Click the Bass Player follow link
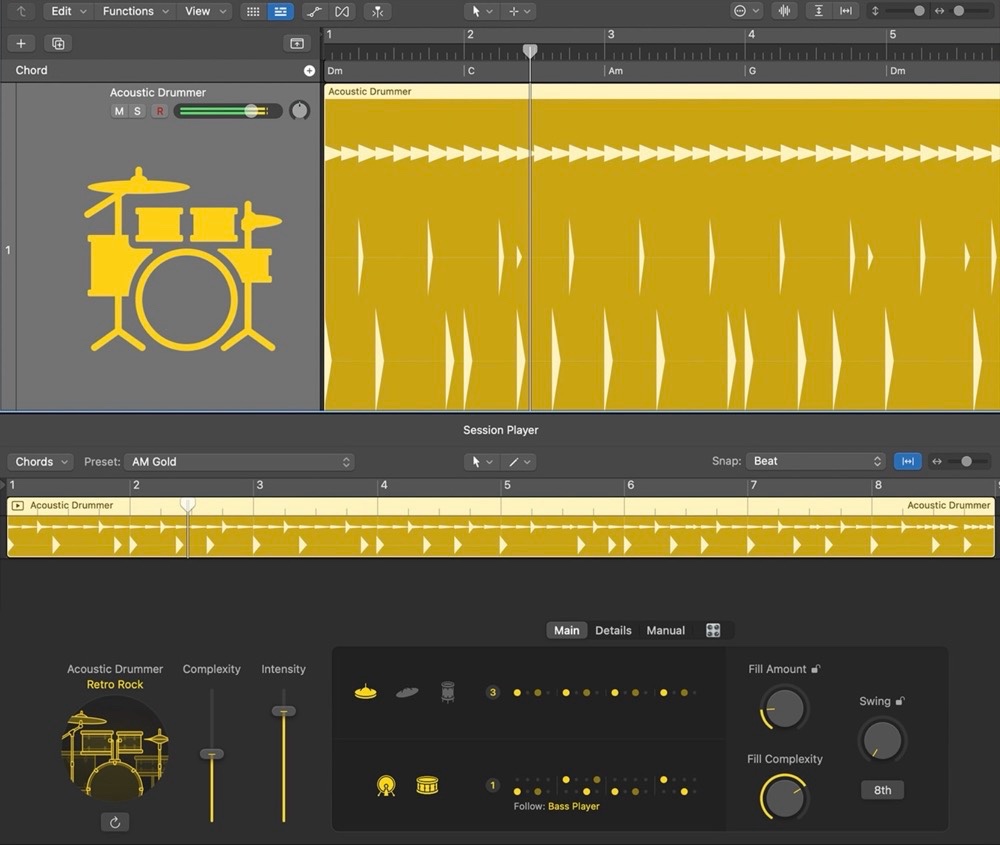Viewport: 1000px width, 845px height. coord(573,806)
